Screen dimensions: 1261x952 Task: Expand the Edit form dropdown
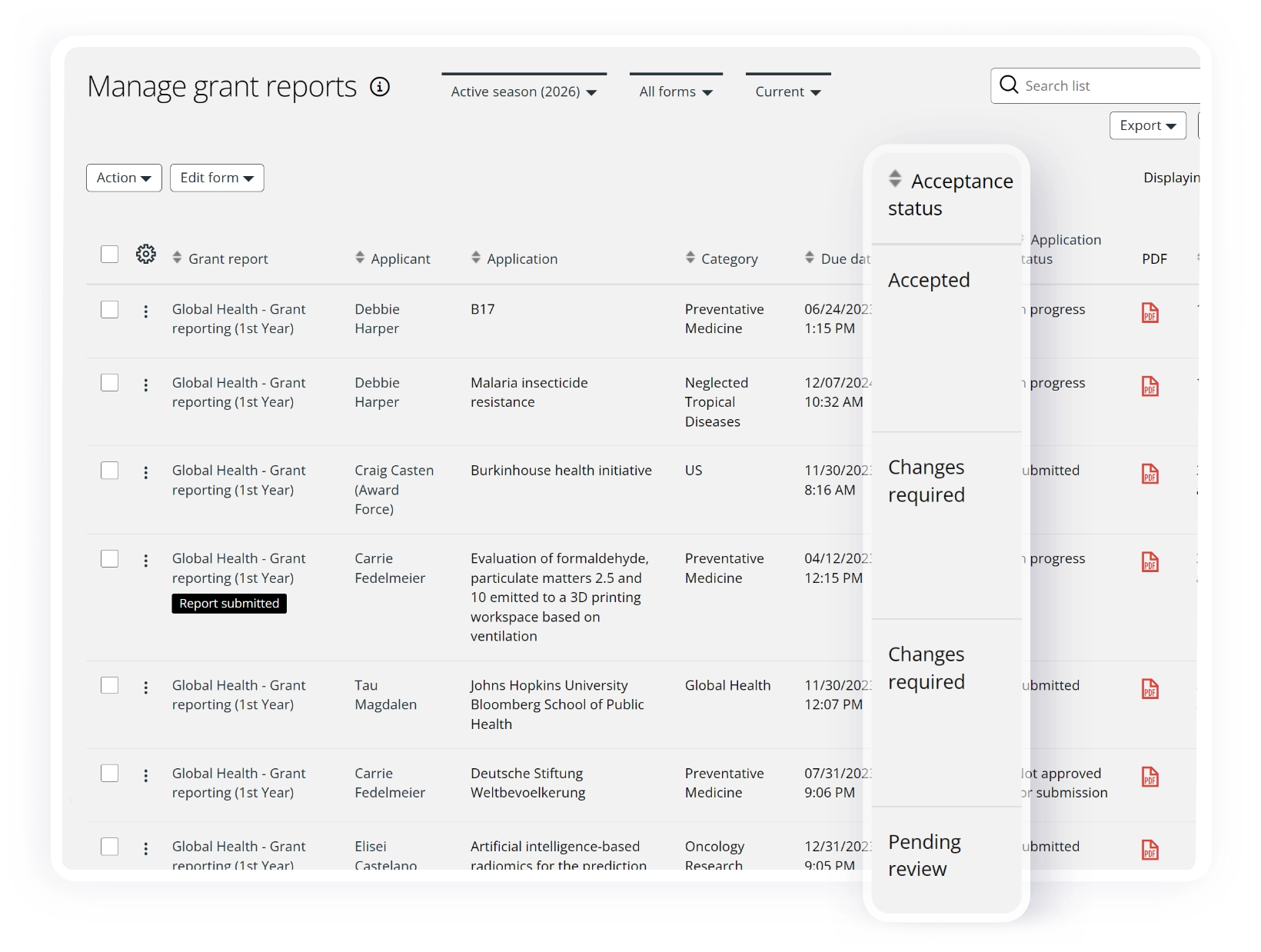coord(217,178)
